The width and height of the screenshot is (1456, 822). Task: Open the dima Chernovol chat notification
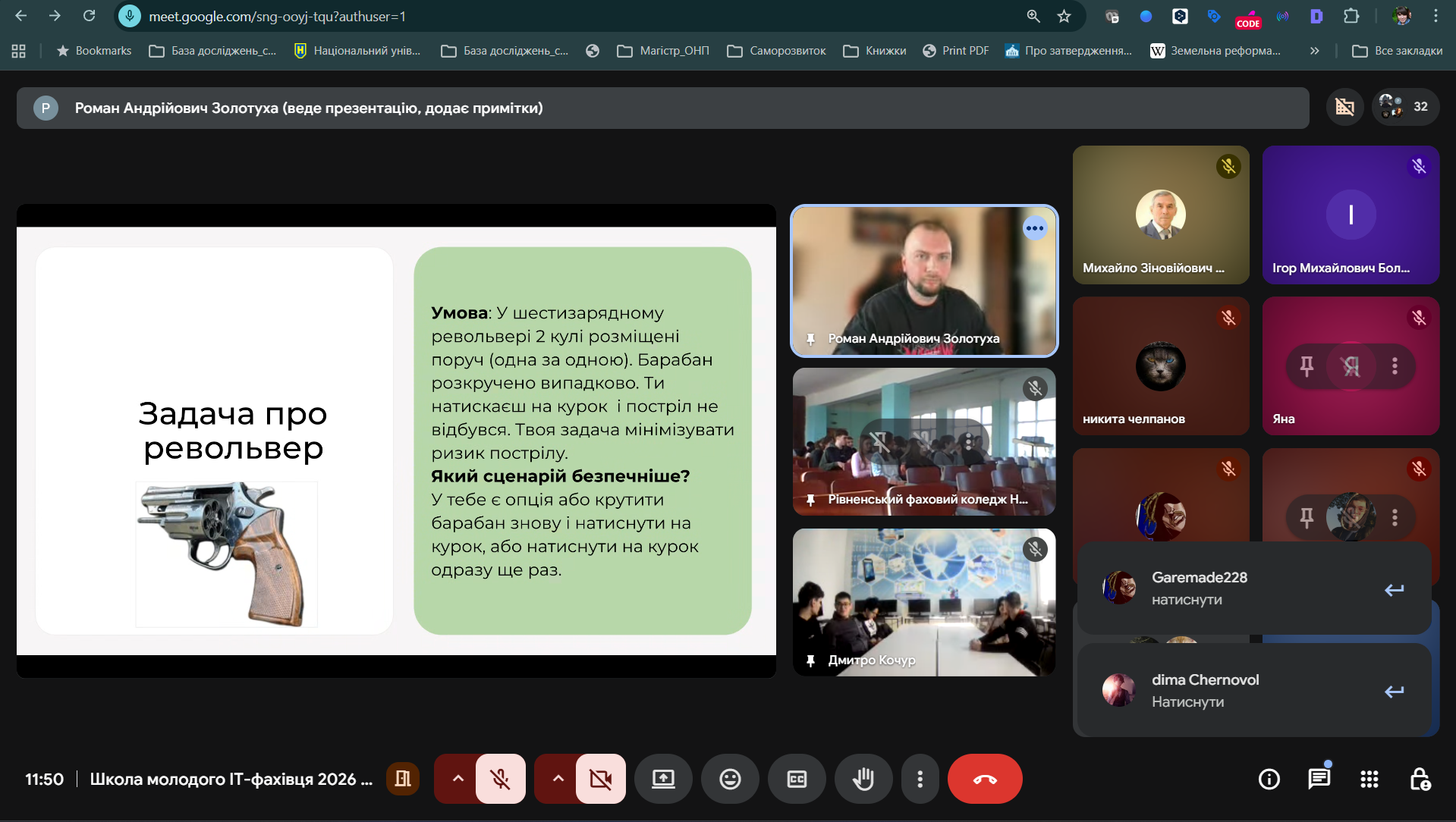click(x=1254, y=690)
